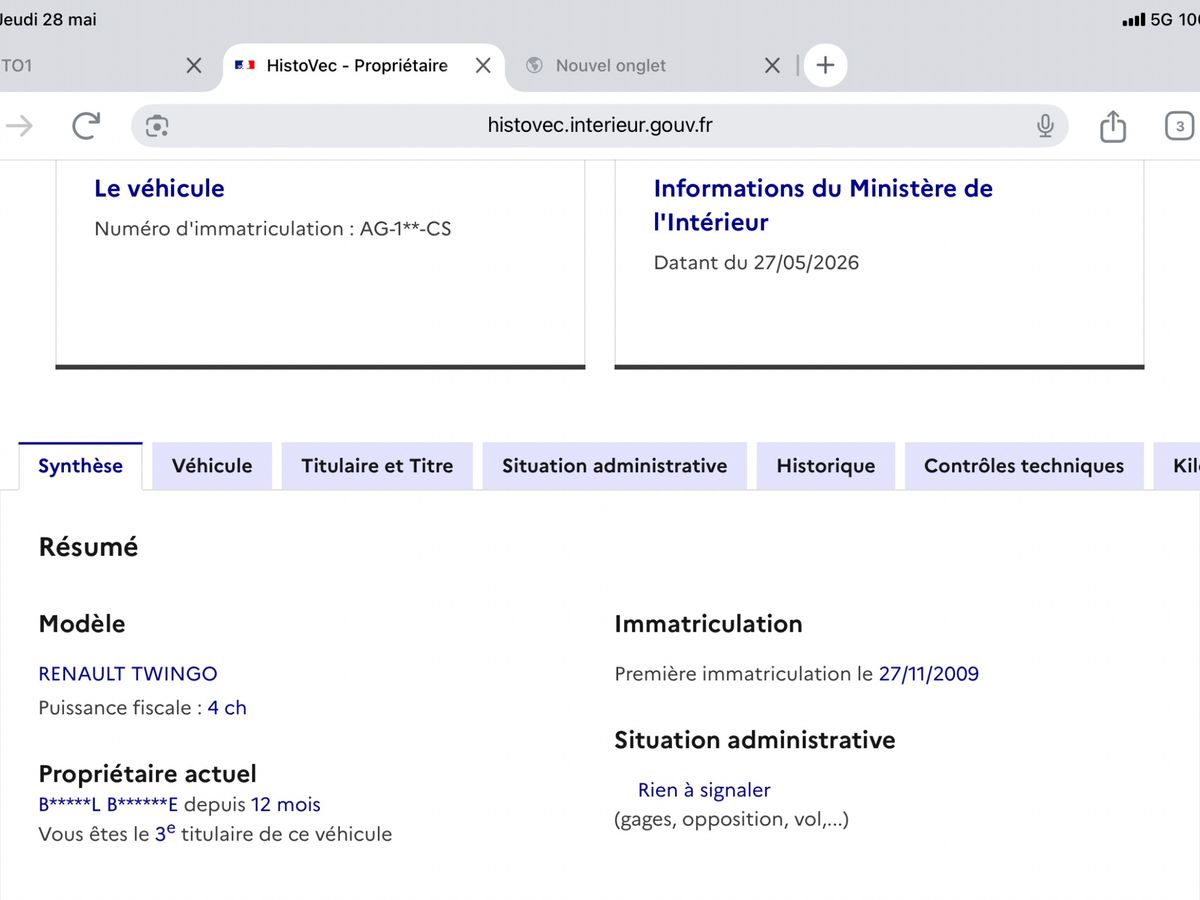Add a new tab with plus button

click(x=825, y=65)
